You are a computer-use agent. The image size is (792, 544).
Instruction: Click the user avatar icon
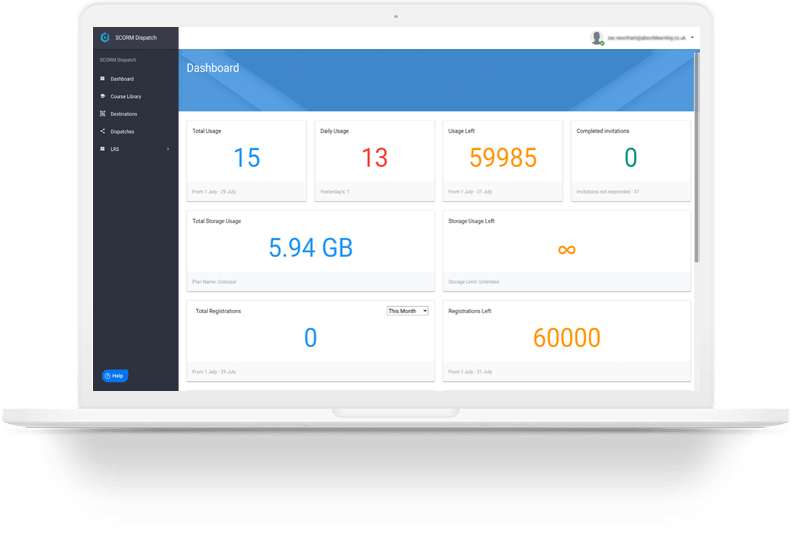click(597, 38)
